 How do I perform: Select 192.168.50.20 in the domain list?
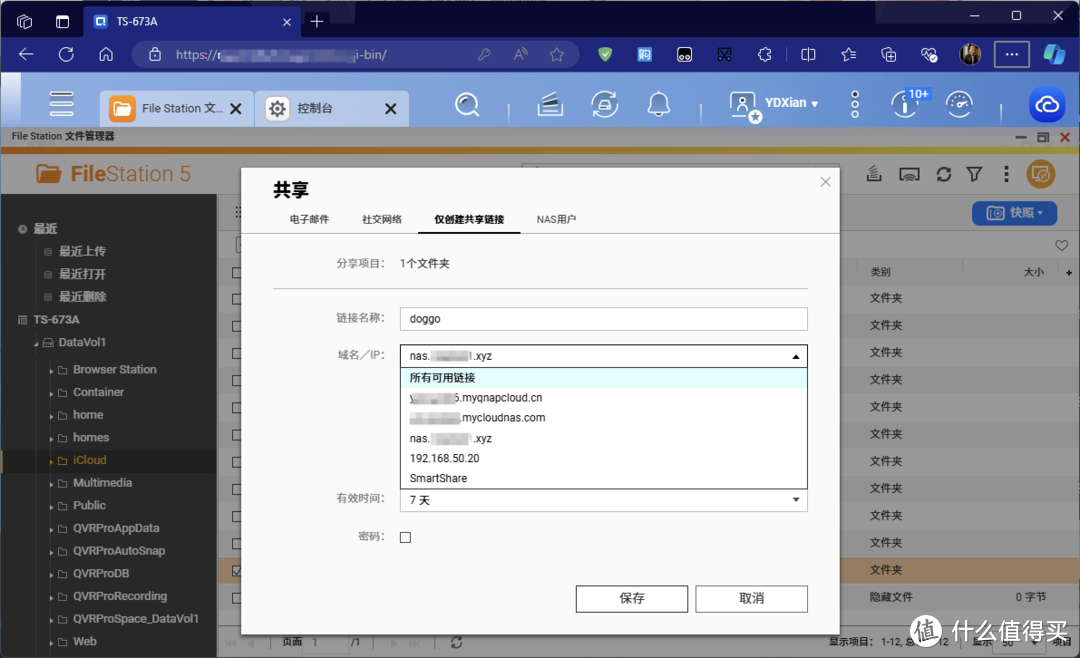click(444, 458)
